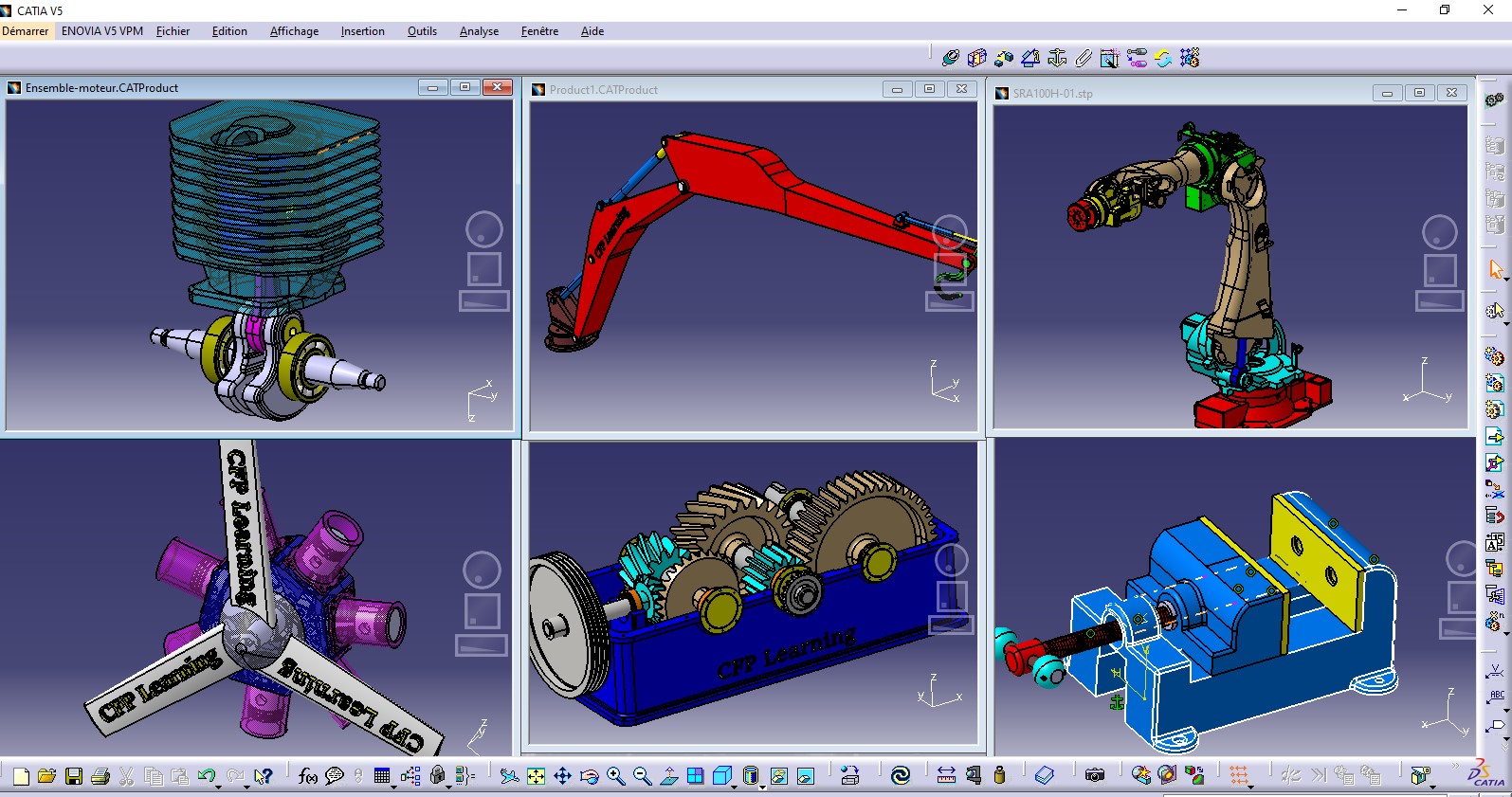The height and width of the screenshot is (797, 1512).
Task: Open the Analyse menu
Action: click(x=479, y=31)
